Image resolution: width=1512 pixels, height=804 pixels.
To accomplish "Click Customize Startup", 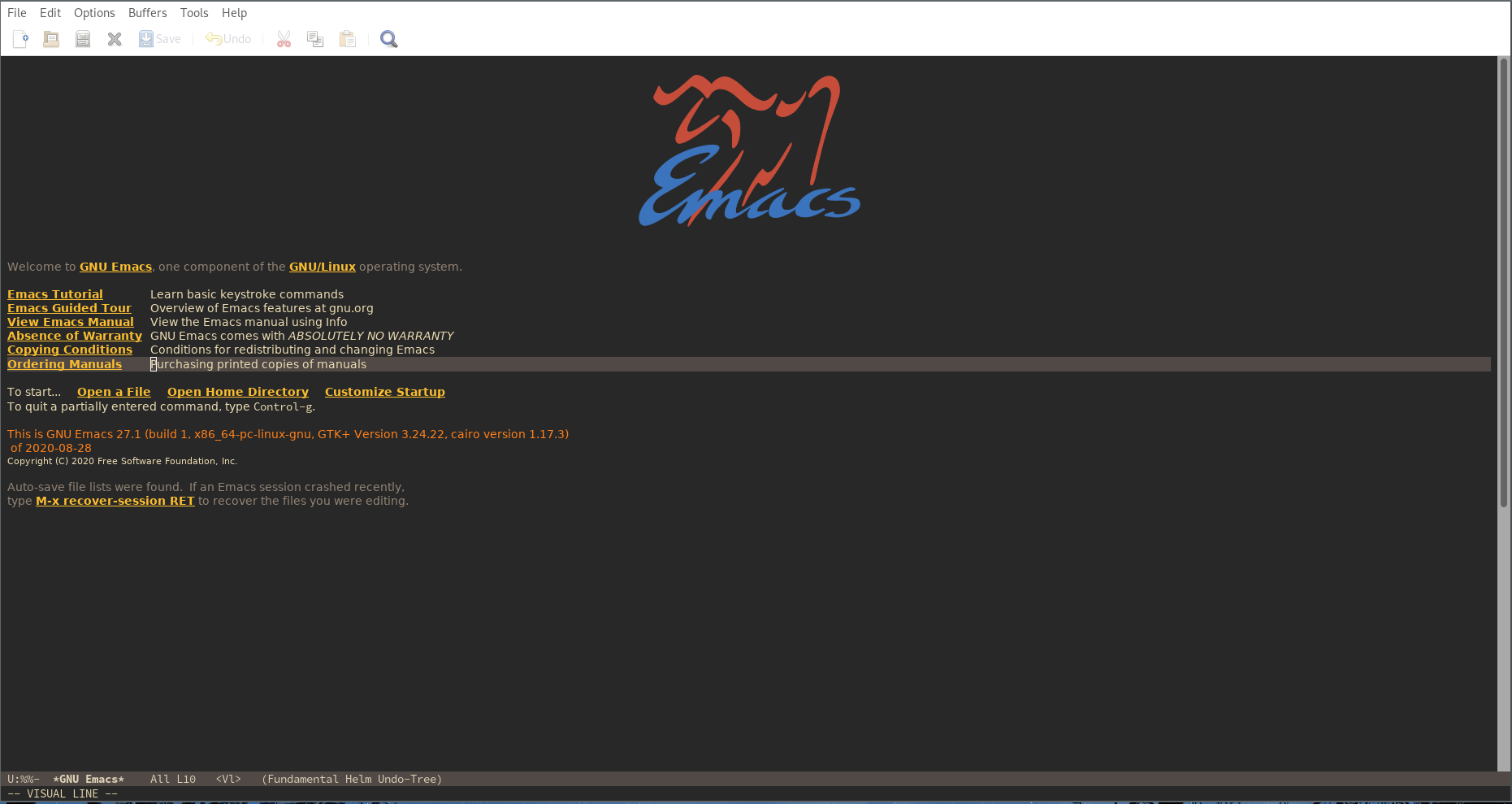I will pyautogui.click(x=384, y=391).
